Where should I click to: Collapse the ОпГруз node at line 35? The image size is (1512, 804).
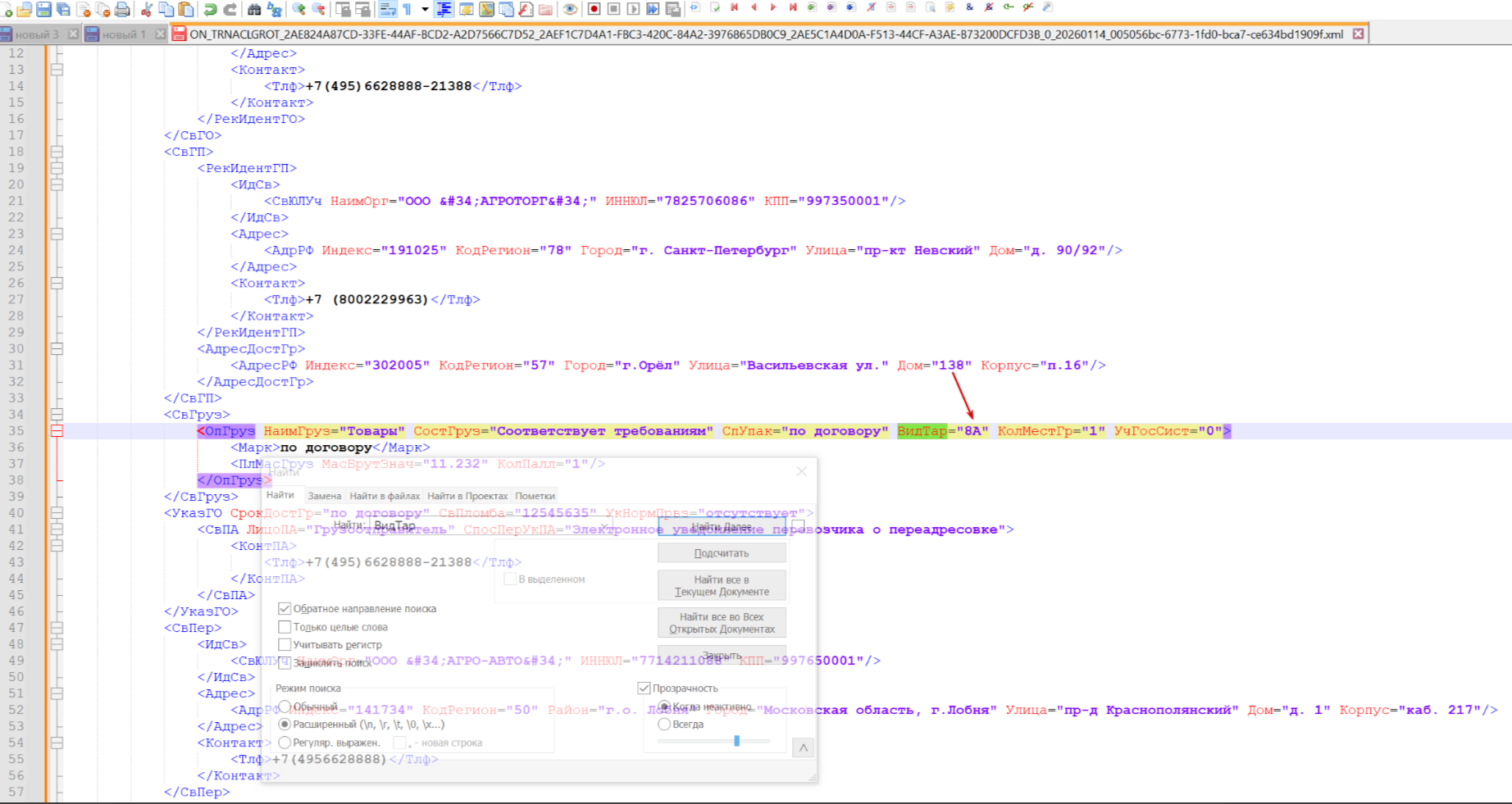point(57,430)
